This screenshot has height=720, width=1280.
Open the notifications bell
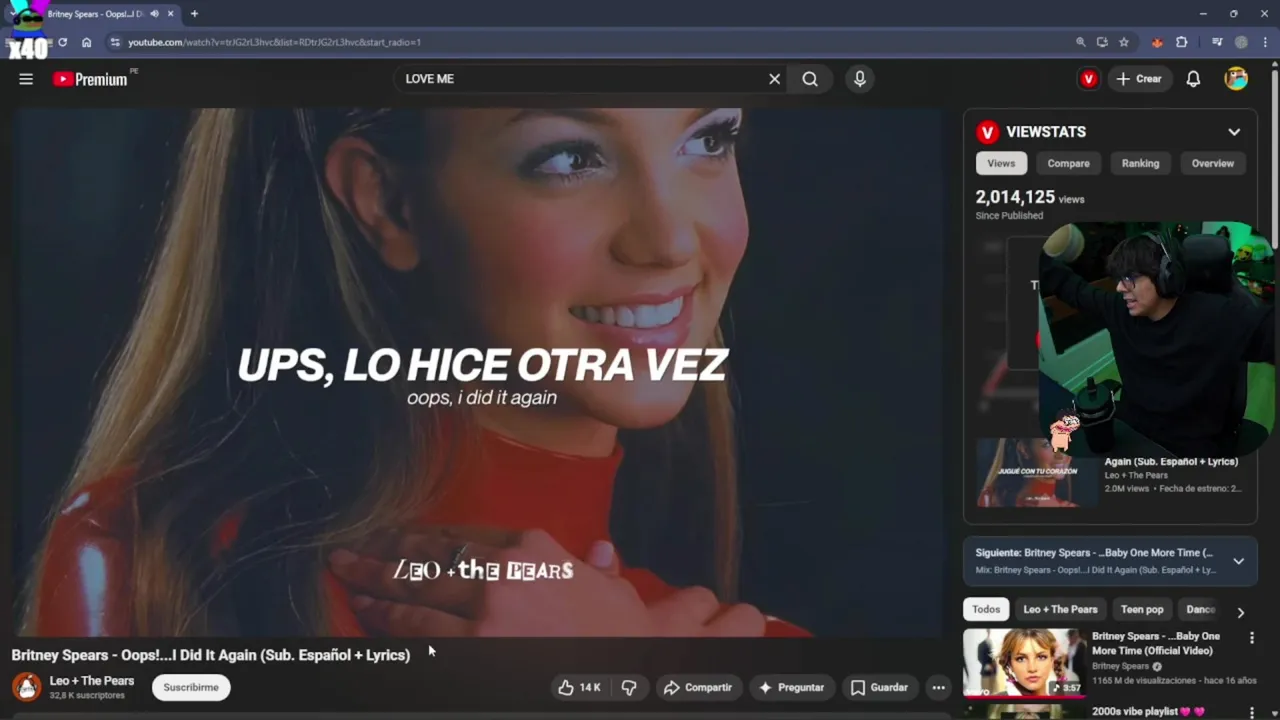(x=1193, y=79)
